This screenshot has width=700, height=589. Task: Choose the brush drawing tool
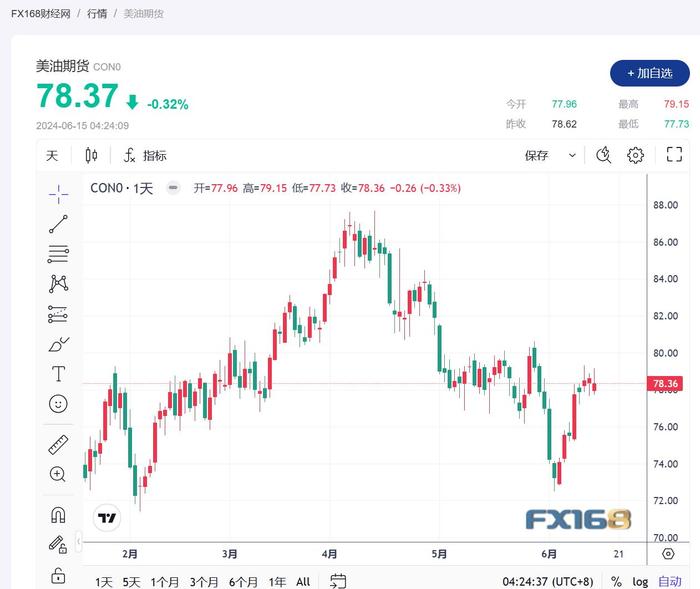58,344
